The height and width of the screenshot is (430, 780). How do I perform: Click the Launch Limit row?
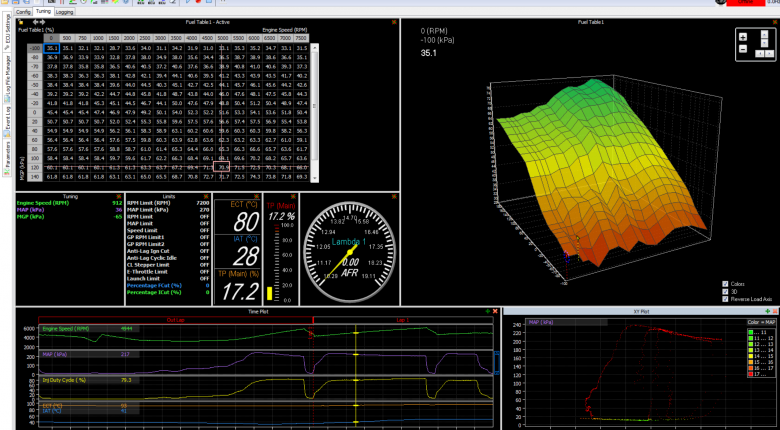[168, 278]
